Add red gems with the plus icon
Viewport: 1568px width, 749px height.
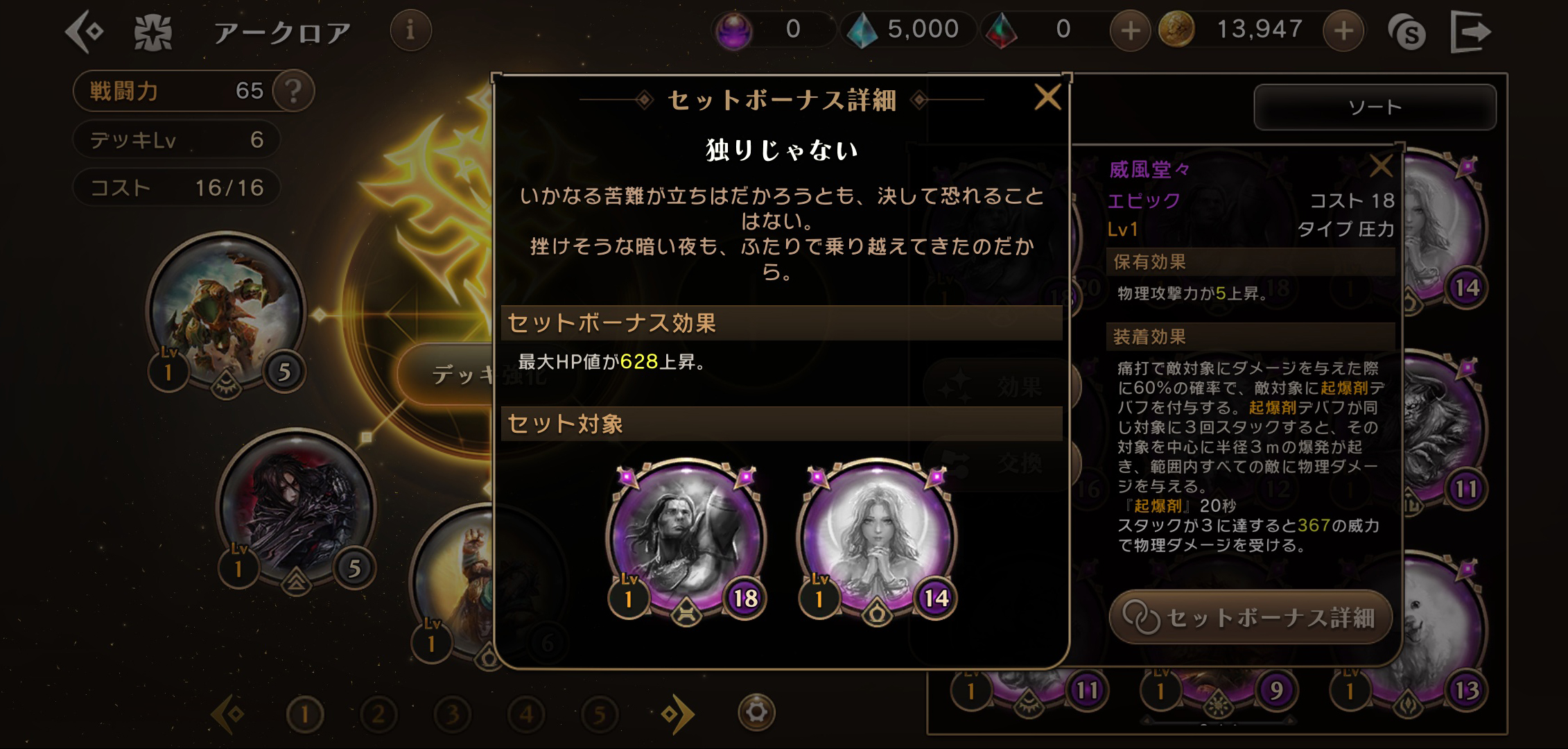(1130, 31)
